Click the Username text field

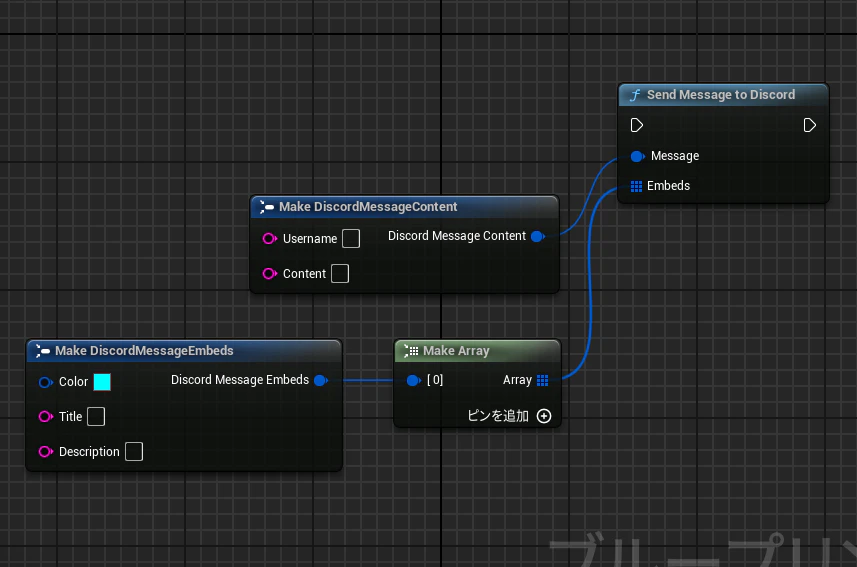[x=351, y=238]
